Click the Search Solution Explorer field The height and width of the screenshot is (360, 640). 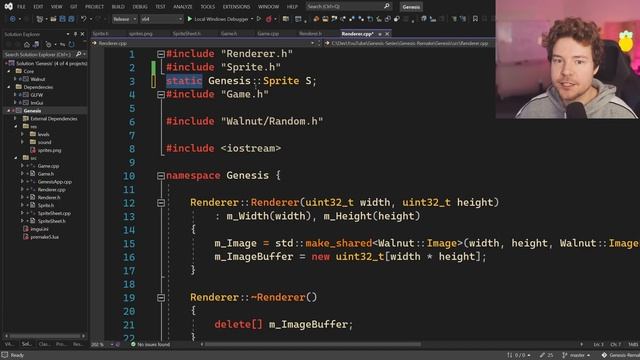(x=39, y=54)
